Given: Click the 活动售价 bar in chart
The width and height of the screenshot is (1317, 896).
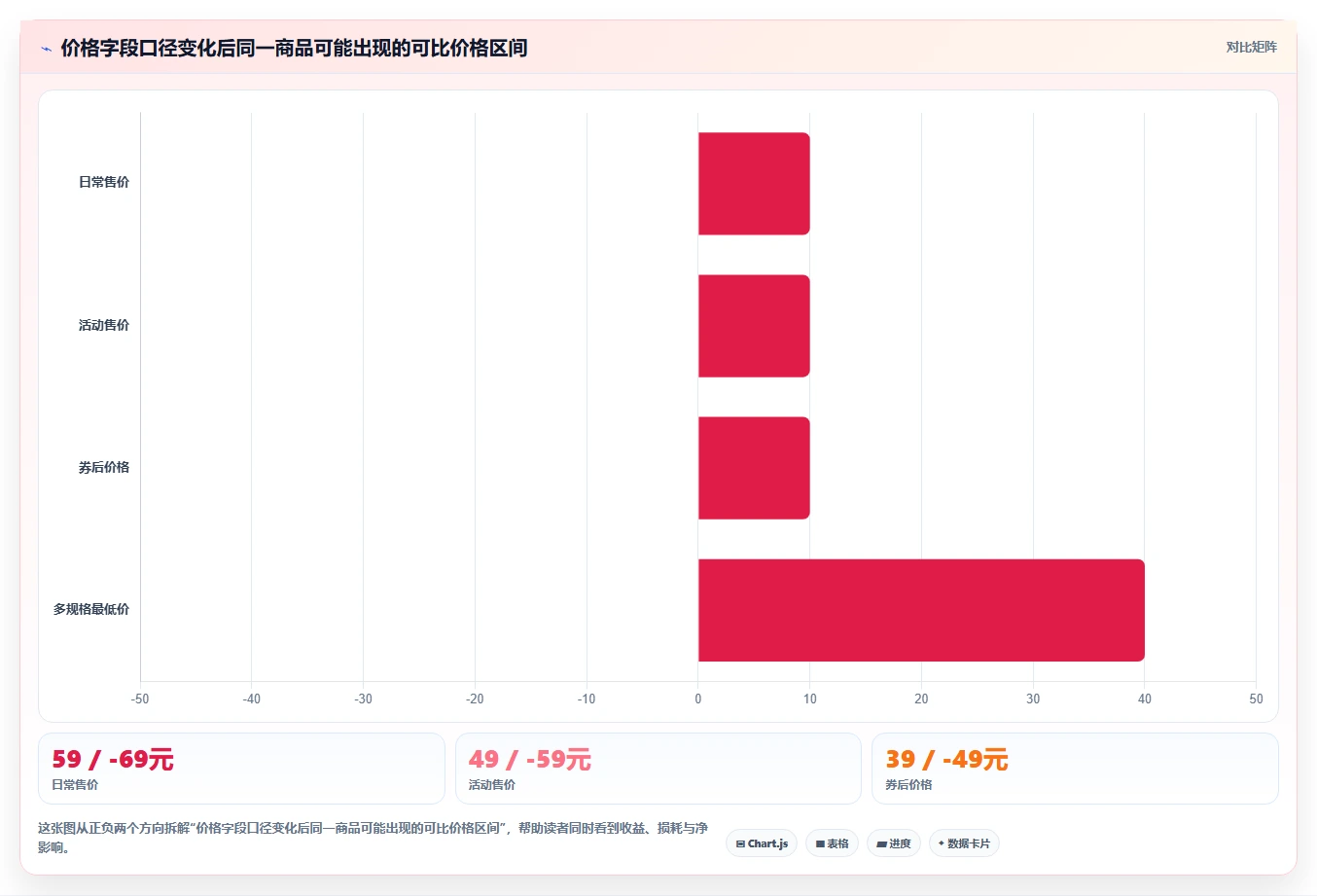Looking at the screenshot, I should tap(754, 326).
